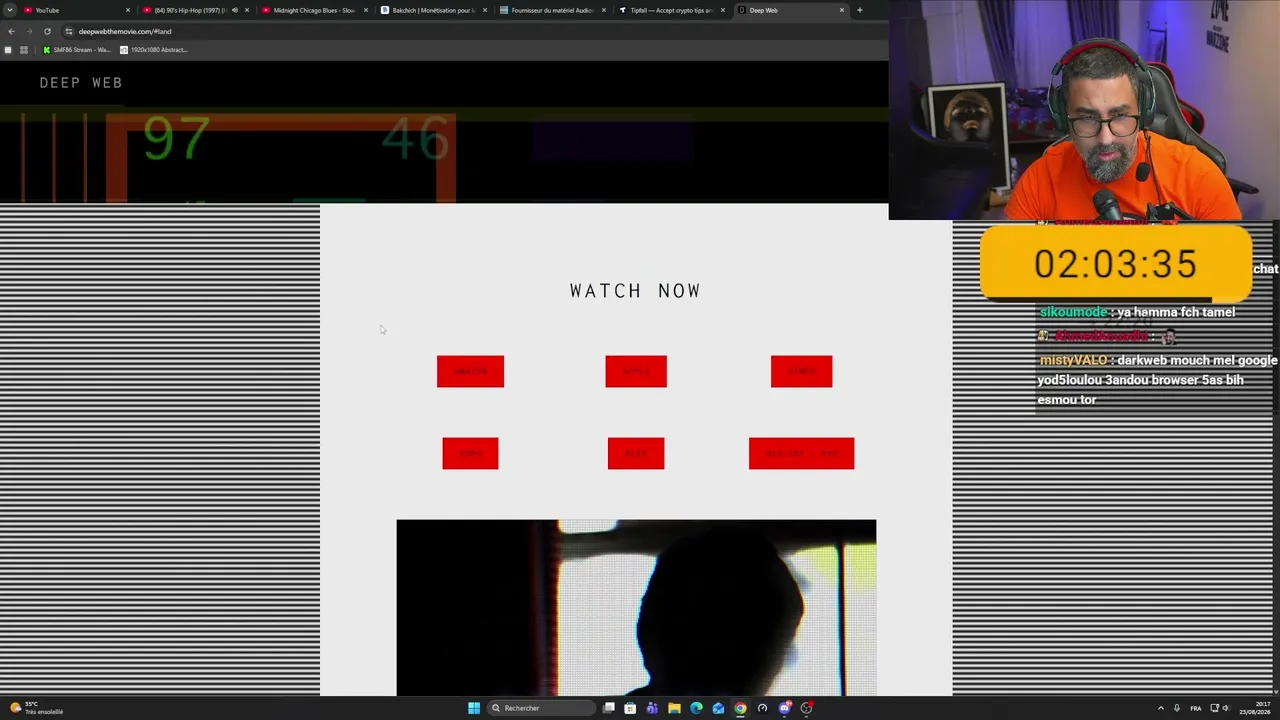Open network and volume quick settings

(x=1220, y=708)
